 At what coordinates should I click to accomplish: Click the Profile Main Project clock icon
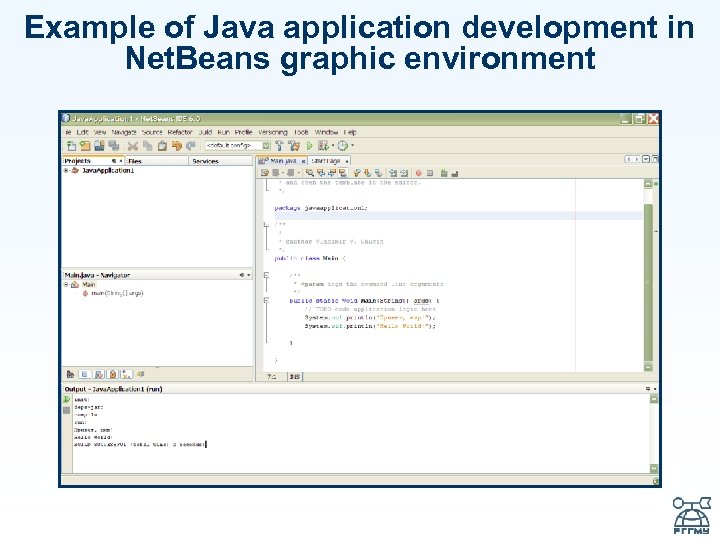click(x=343, y=146)
